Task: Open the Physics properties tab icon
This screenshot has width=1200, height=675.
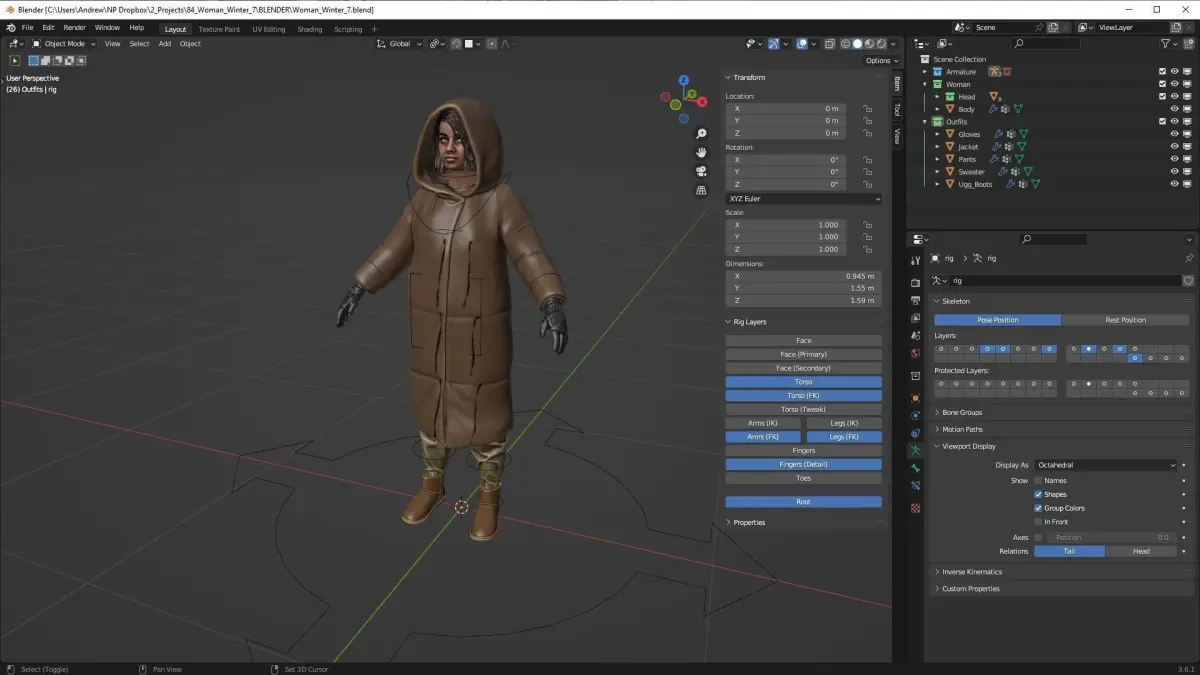Action: (x=915, y=415)
